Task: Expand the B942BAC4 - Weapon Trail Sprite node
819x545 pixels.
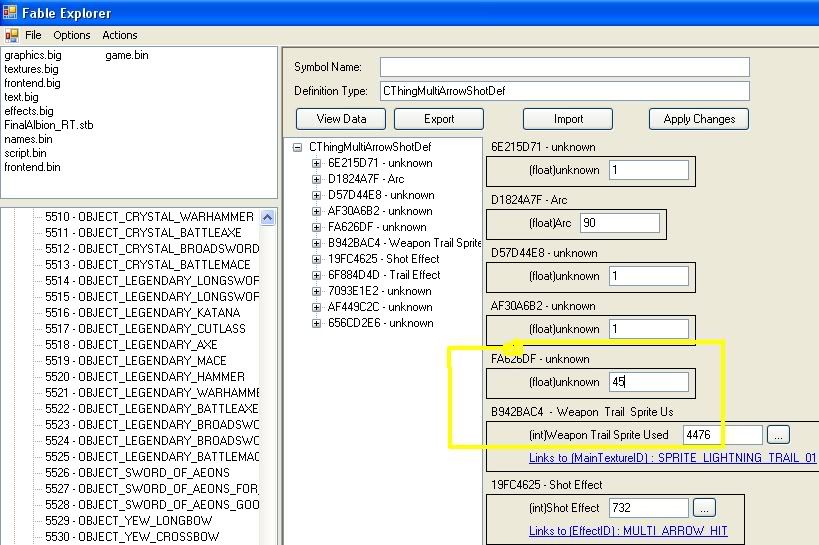Action: [x=316, y=243]
